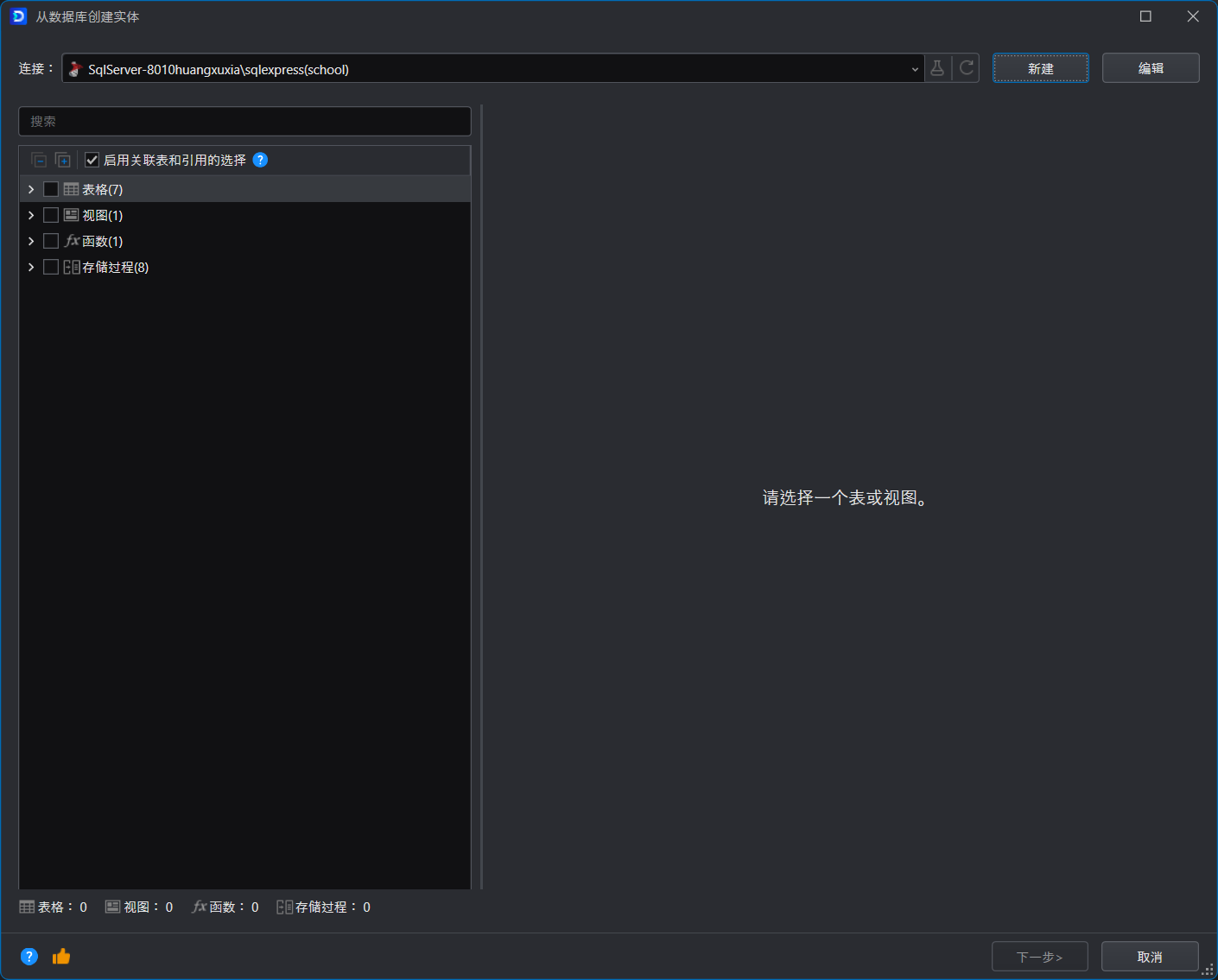Click the app logo in the title bar
Screen dimensions: 1218x980
click(x=19, y=16)
